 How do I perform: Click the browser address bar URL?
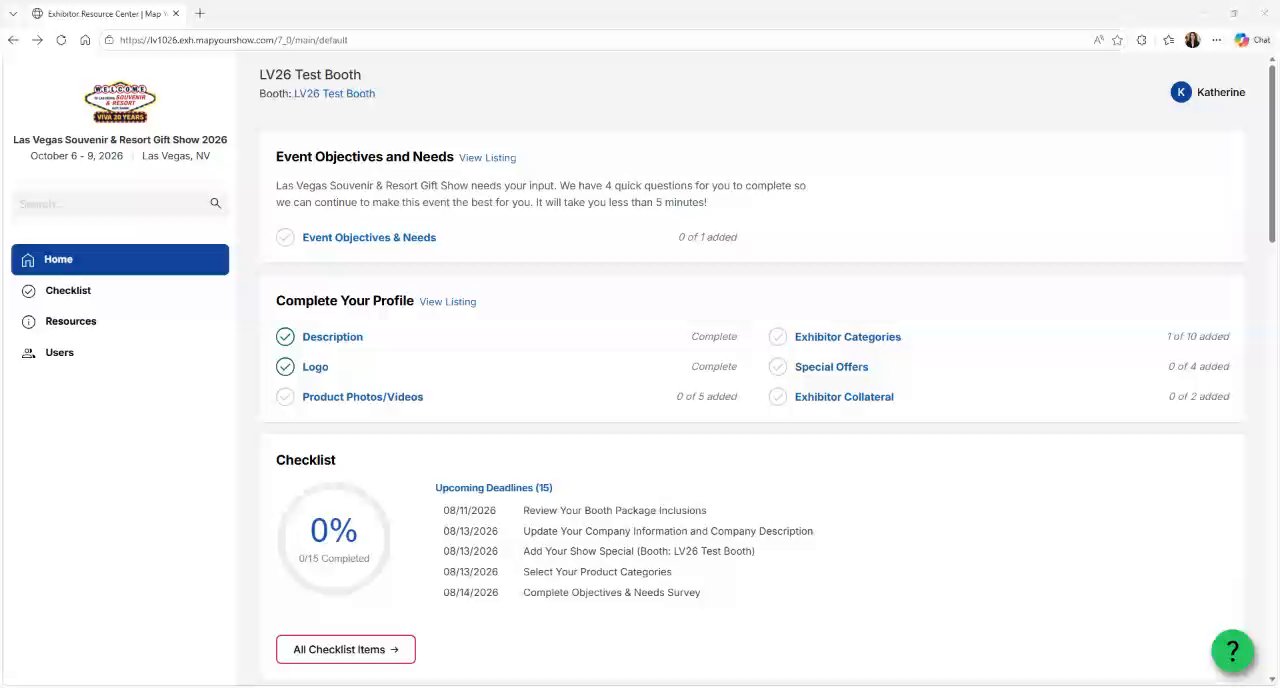[233, 40]
